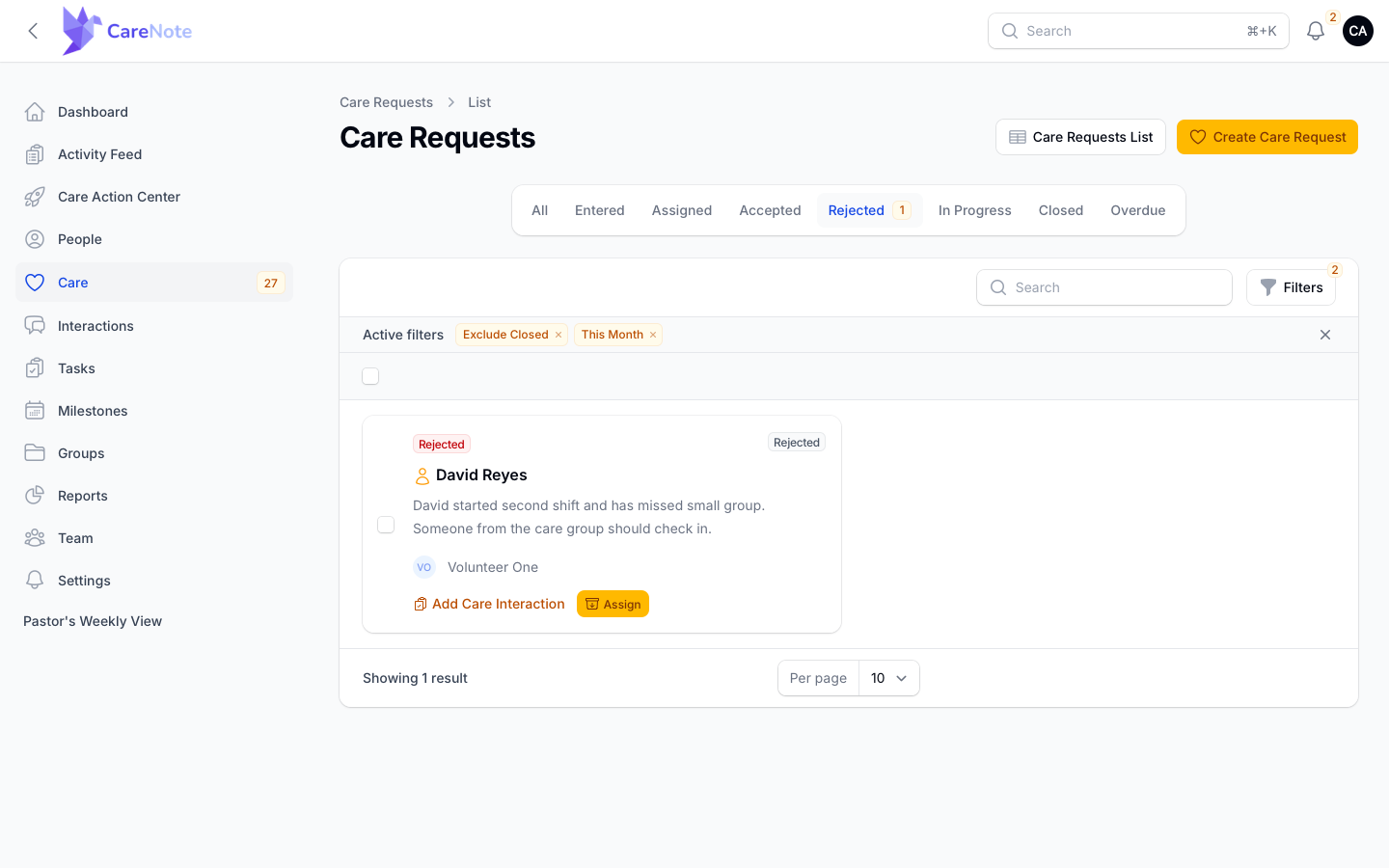Open the Filters dropdown

click(1291, 287)
